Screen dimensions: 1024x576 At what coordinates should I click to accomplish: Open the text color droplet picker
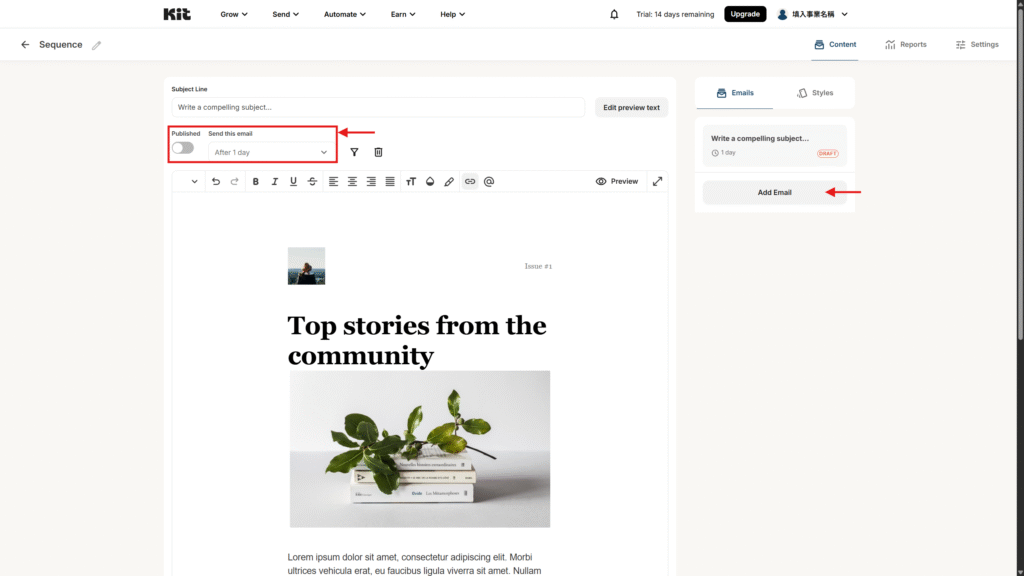pos(430,182)
